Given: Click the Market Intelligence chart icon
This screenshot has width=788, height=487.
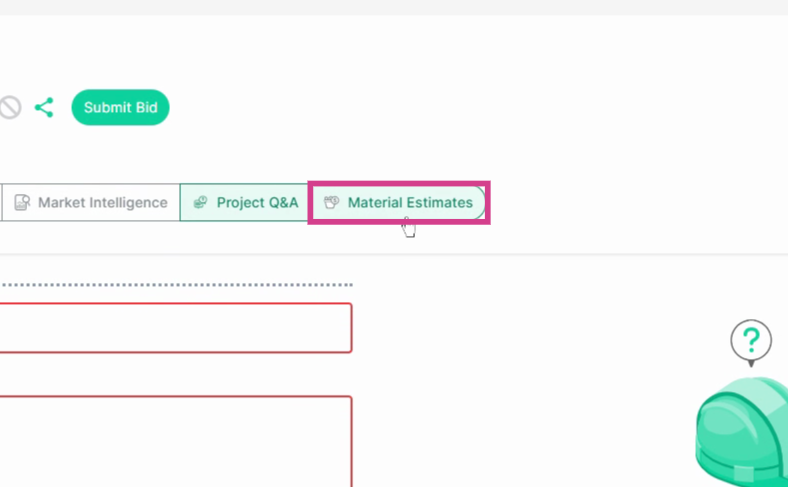Looking at the screenshot, I should click(22, 203).
